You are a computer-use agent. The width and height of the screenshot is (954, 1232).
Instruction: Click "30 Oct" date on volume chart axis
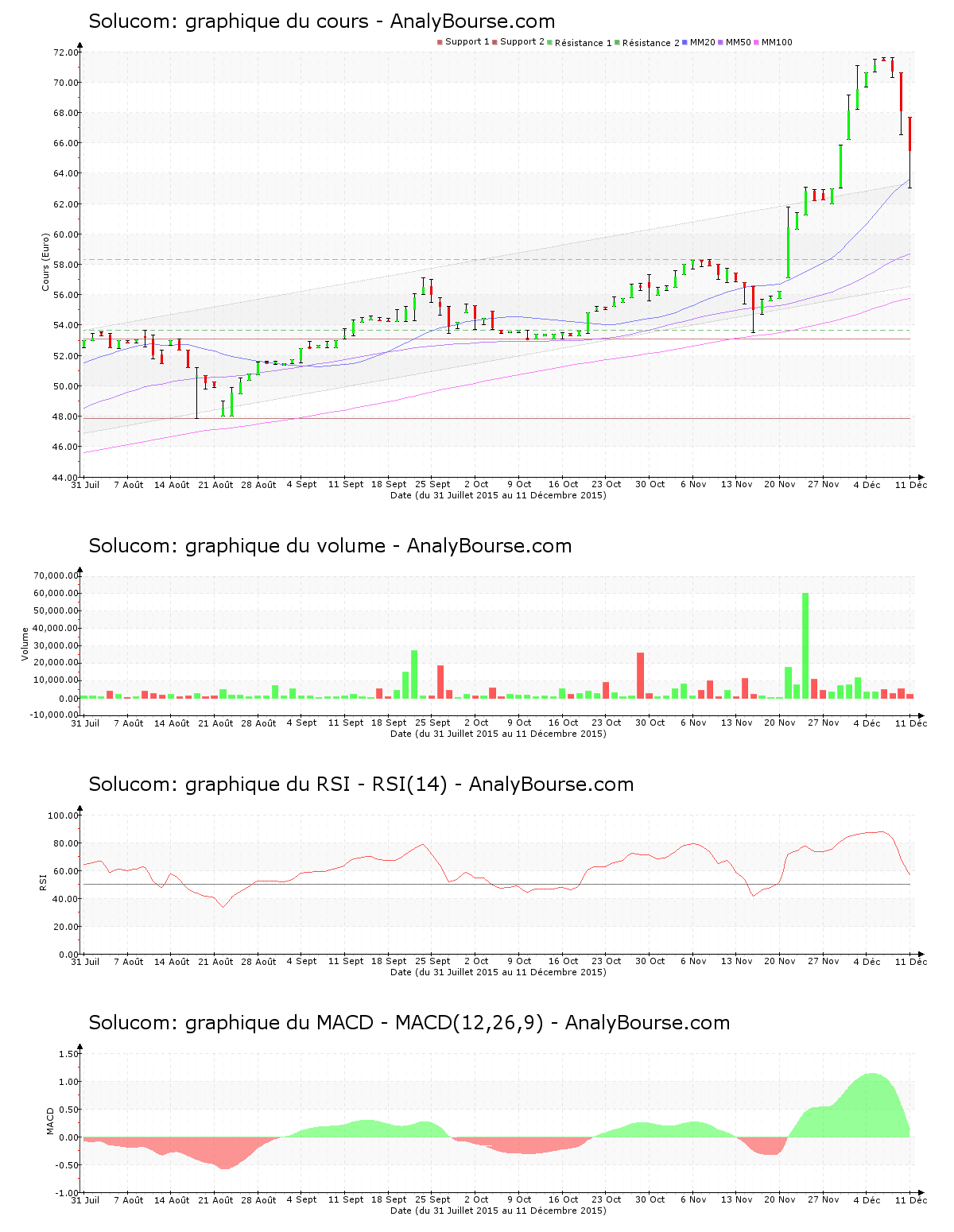(x=650, y=723)
